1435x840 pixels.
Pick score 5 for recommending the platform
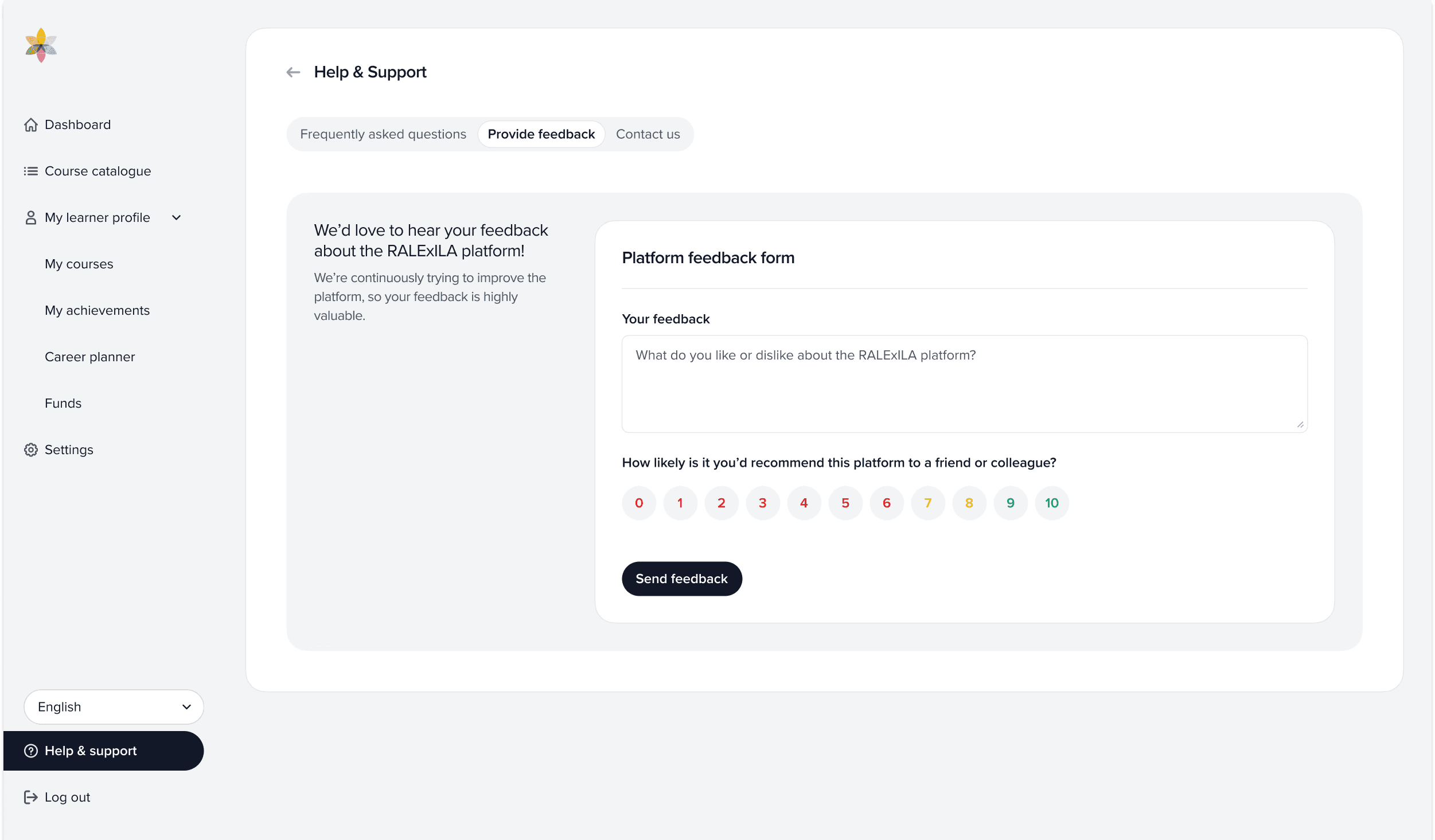pos(845,503)
